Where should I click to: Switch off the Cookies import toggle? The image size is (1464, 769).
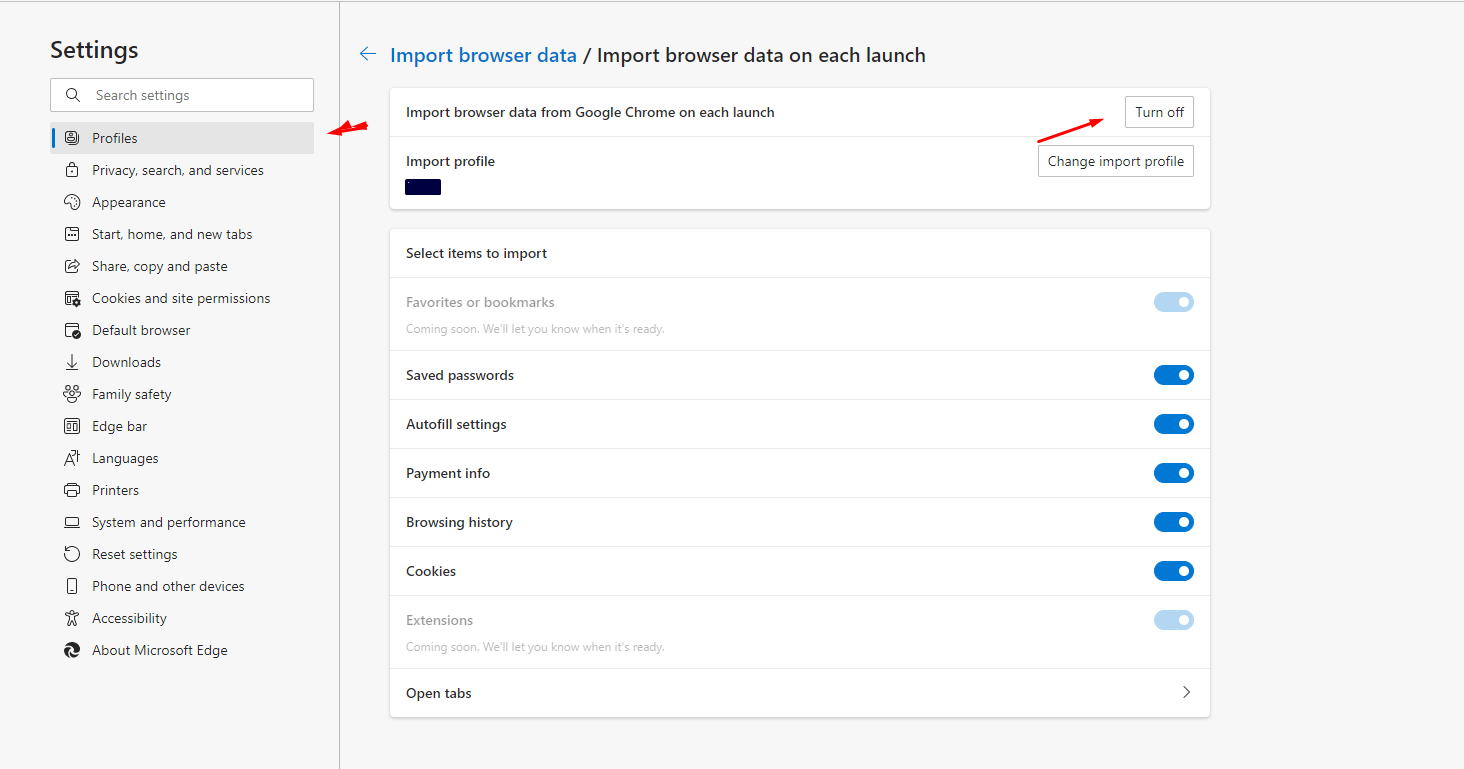point(1174,571)
